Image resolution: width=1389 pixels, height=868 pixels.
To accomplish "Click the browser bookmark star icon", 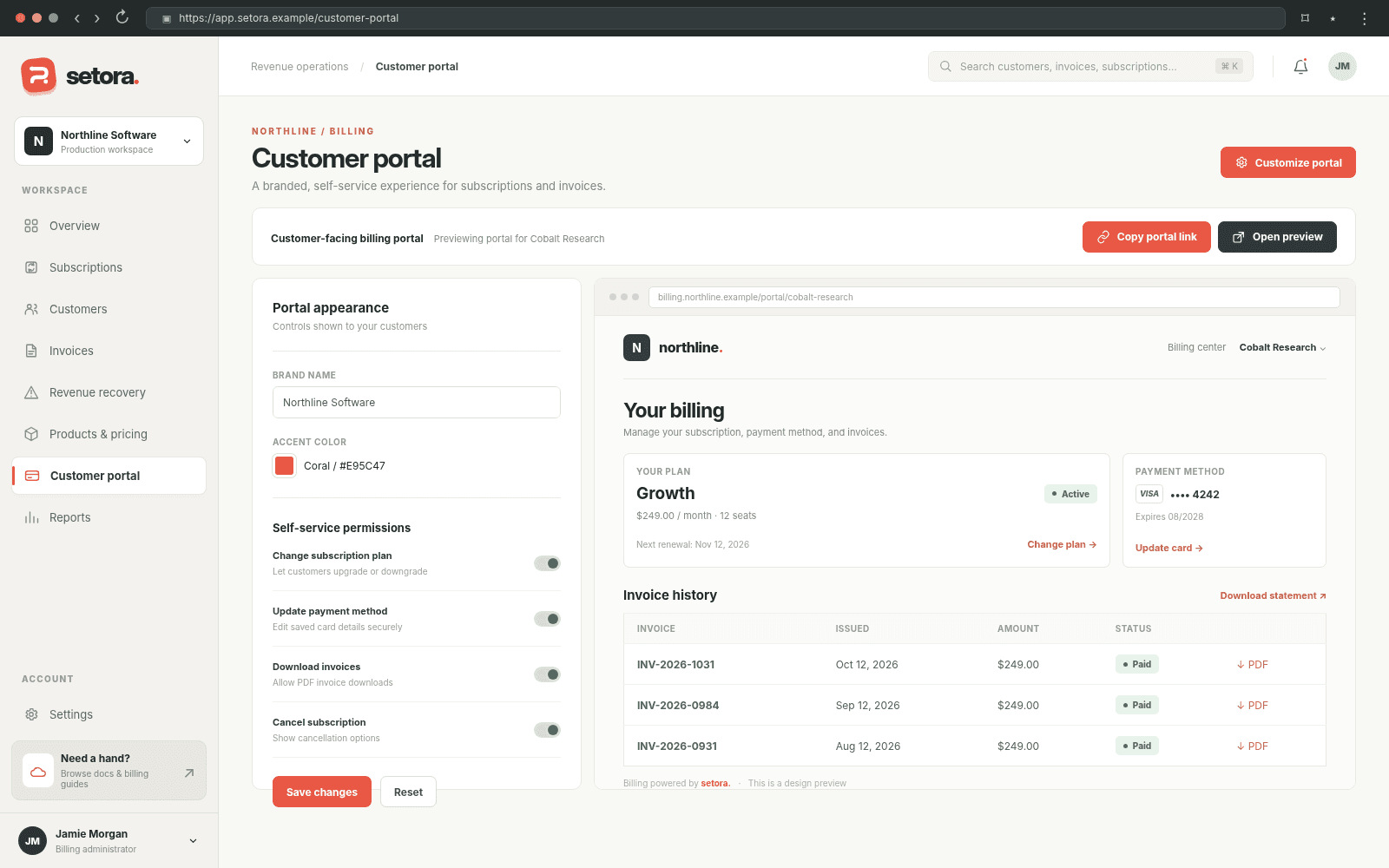I will 1333,18.
